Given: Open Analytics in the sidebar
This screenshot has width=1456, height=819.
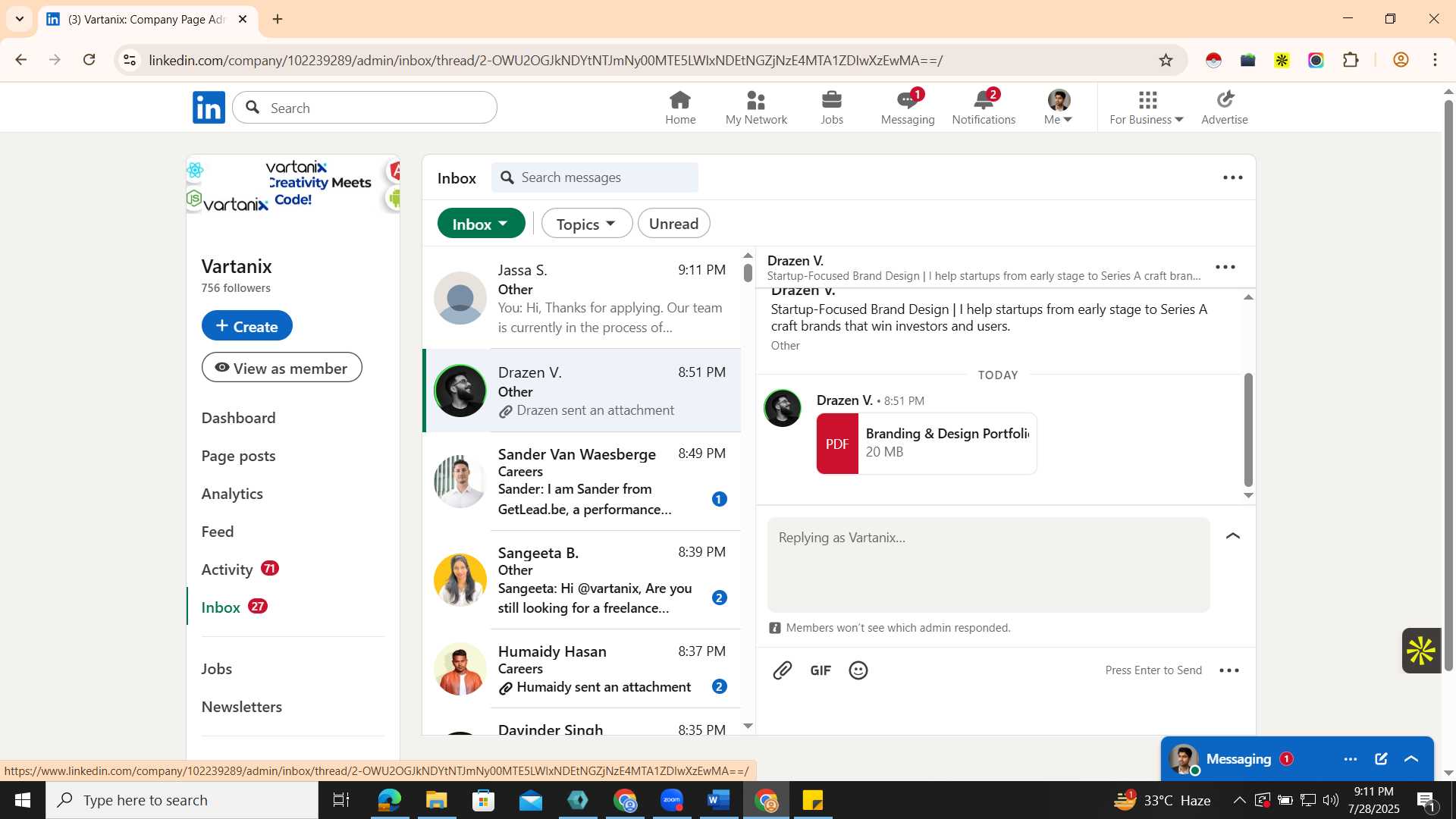Looking at the screenshot, I should 232,494.
